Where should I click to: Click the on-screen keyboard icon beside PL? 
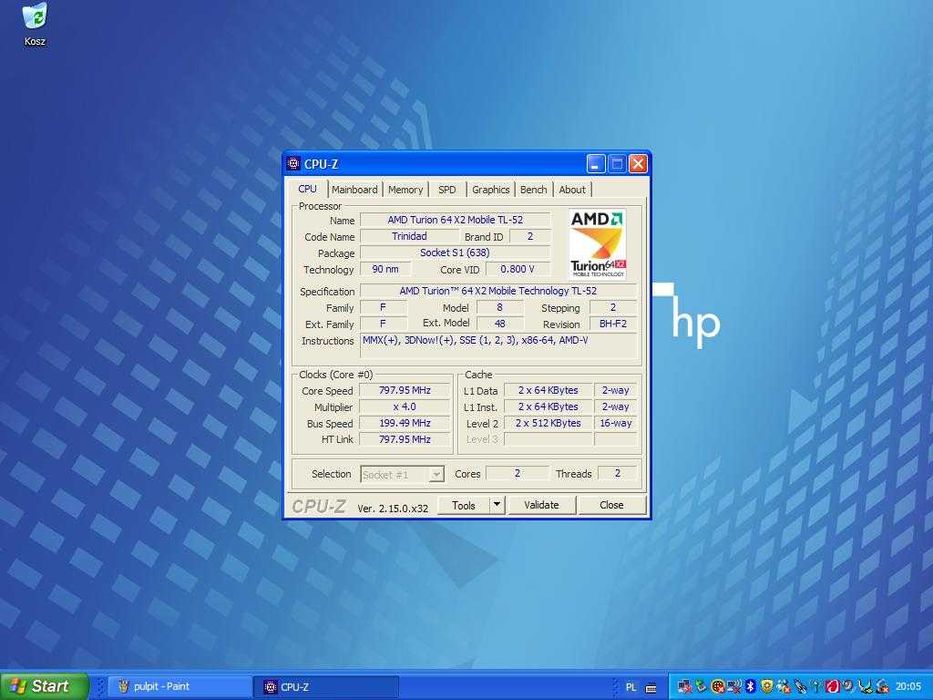[651, 688]
